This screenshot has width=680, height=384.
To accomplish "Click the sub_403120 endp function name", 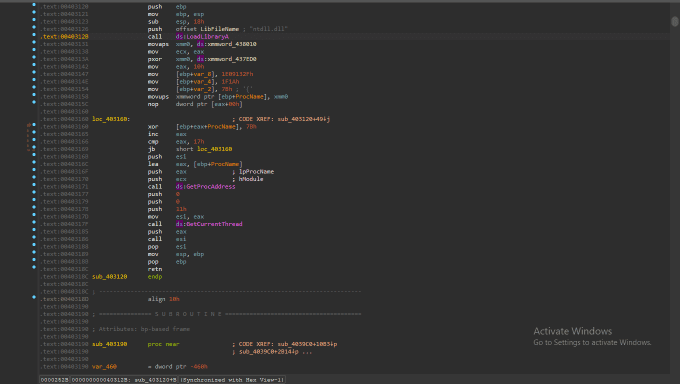I will [109, 276].
